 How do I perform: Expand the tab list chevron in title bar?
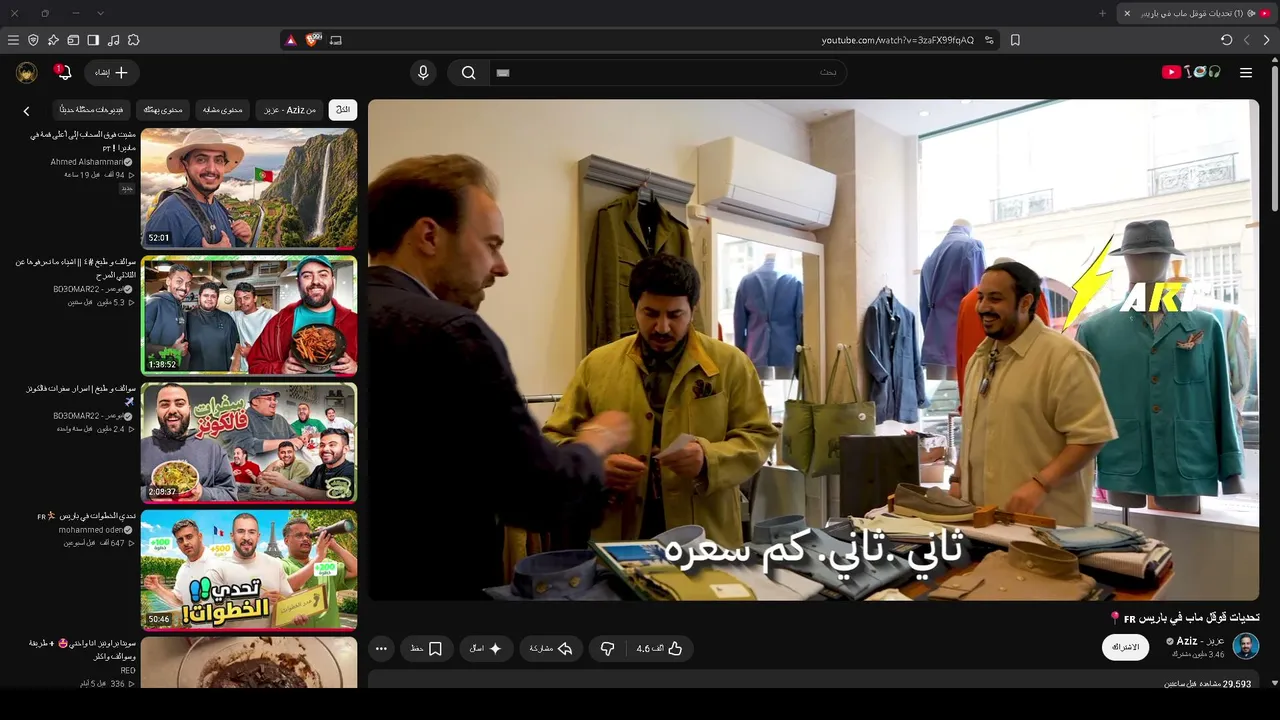tap(100, 13)
